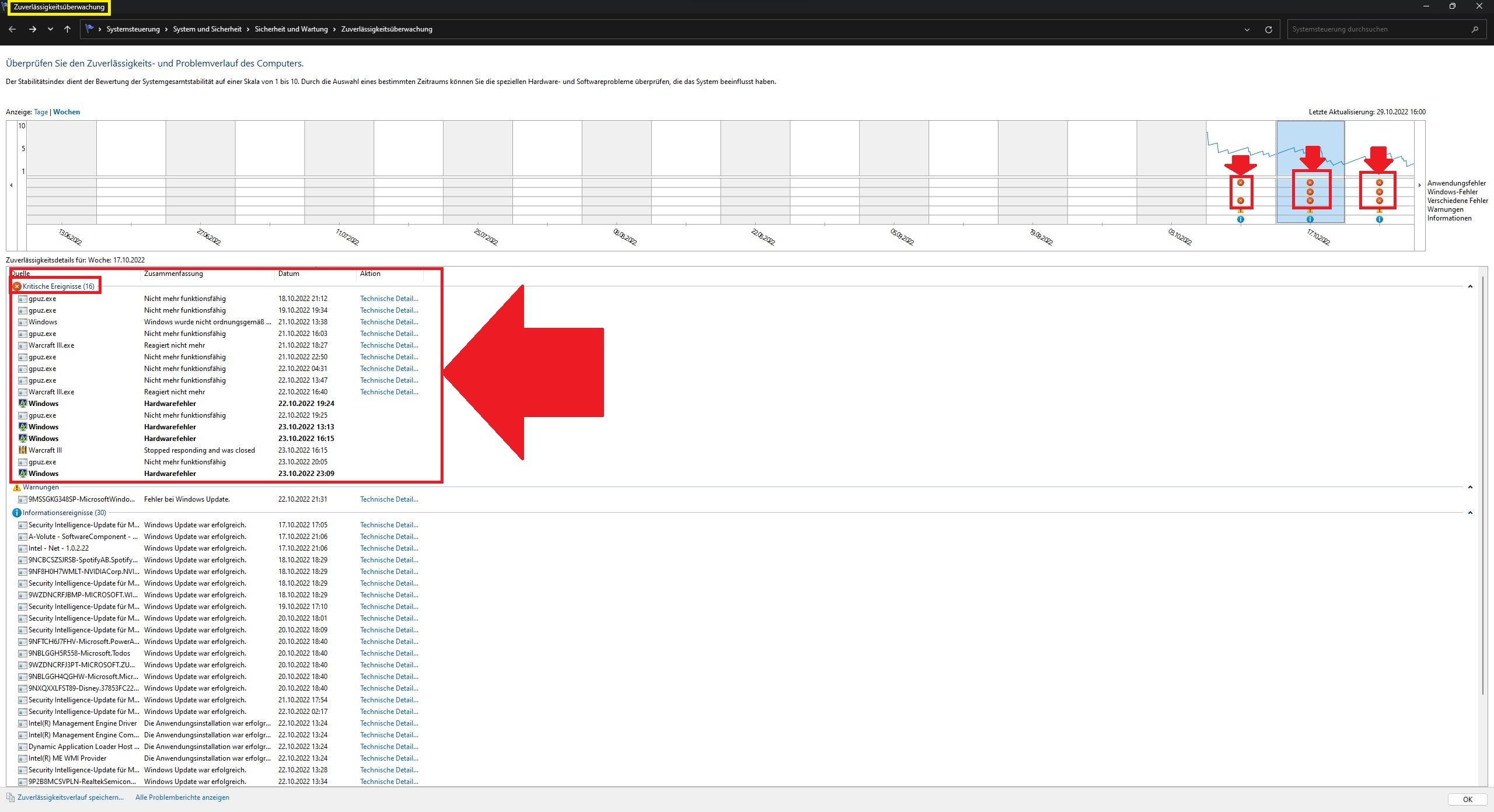Click the Informationsereignisse (30) group heading
The width and height of the screenshot is (1494, 812).
click(64, 513)
